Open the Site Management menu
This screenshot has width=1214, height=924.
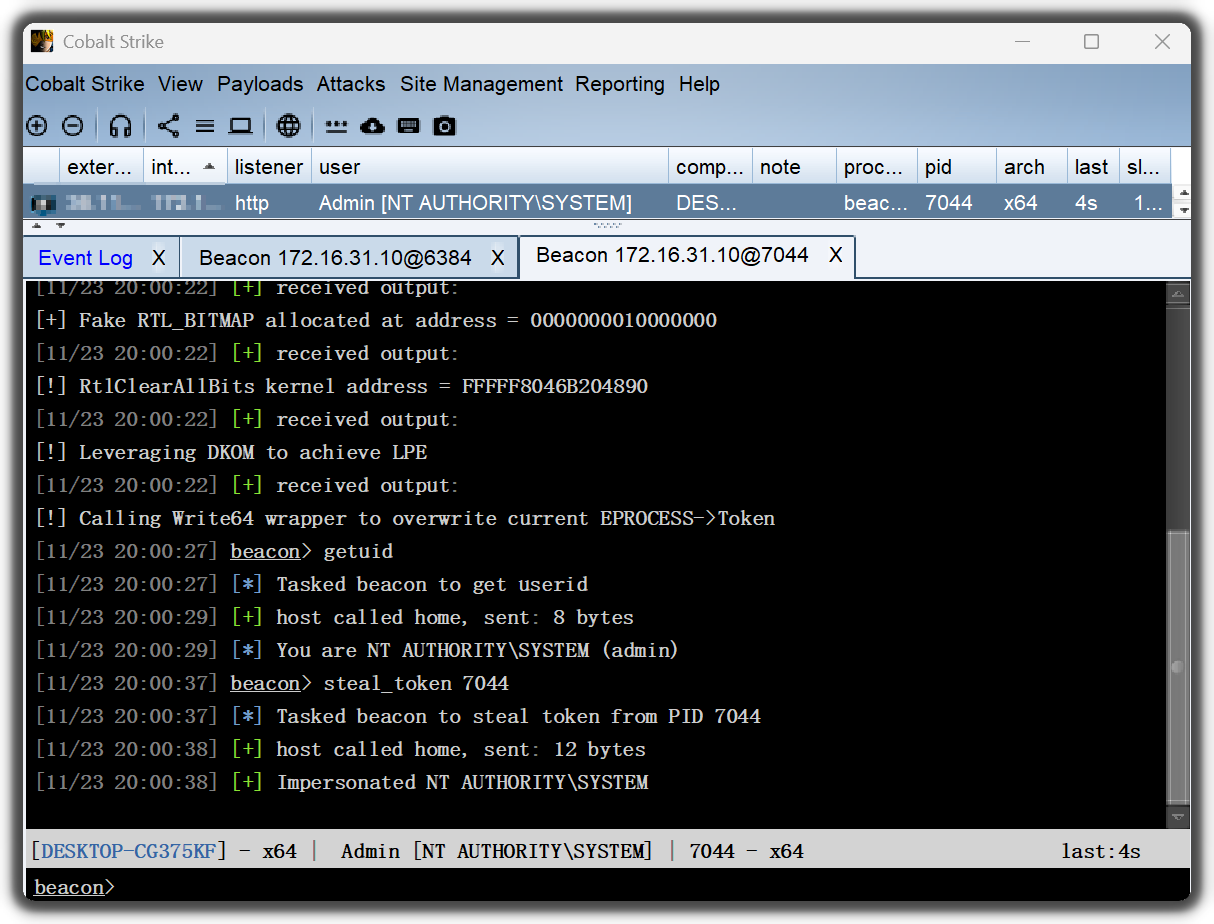481,84
